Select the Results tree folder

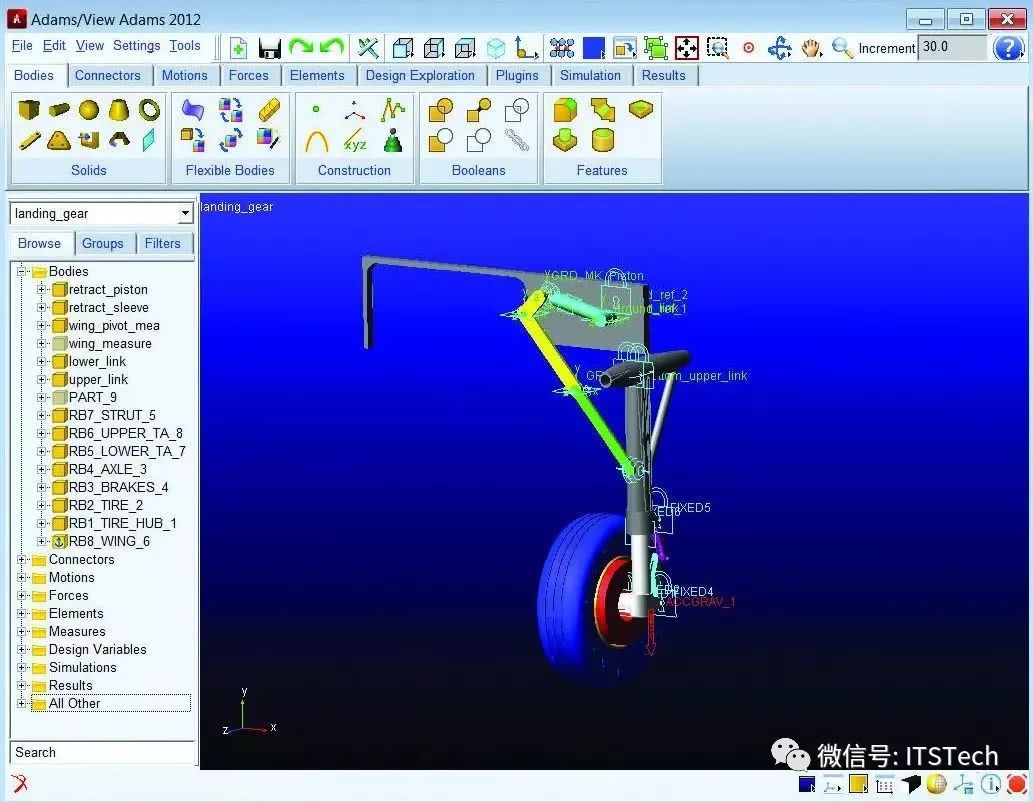click(70, 685)
